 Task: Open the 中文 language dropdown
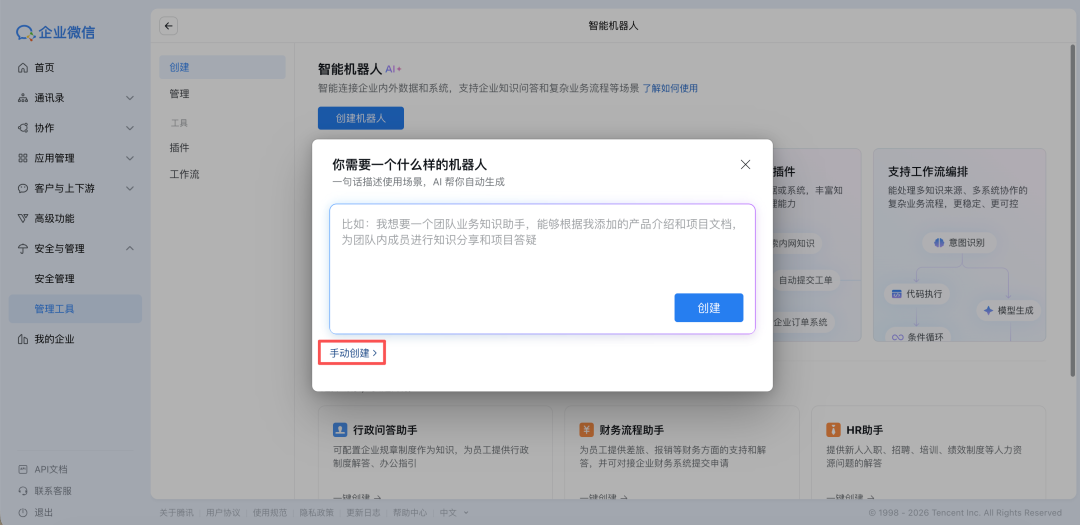click(454, 513)
